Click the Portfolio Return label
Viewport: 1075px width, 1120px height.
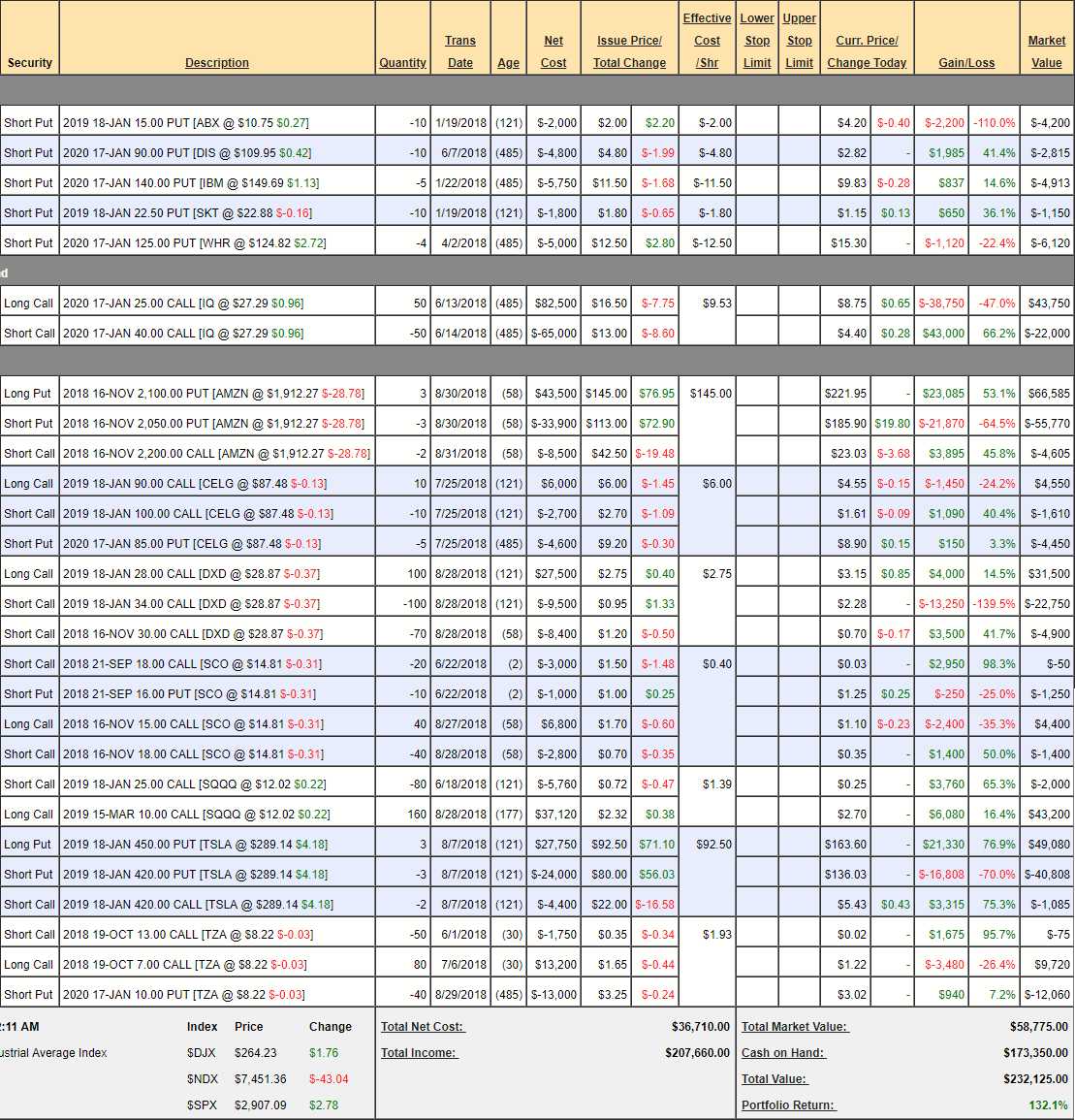pyautogui.click(x=788, y=1105)
